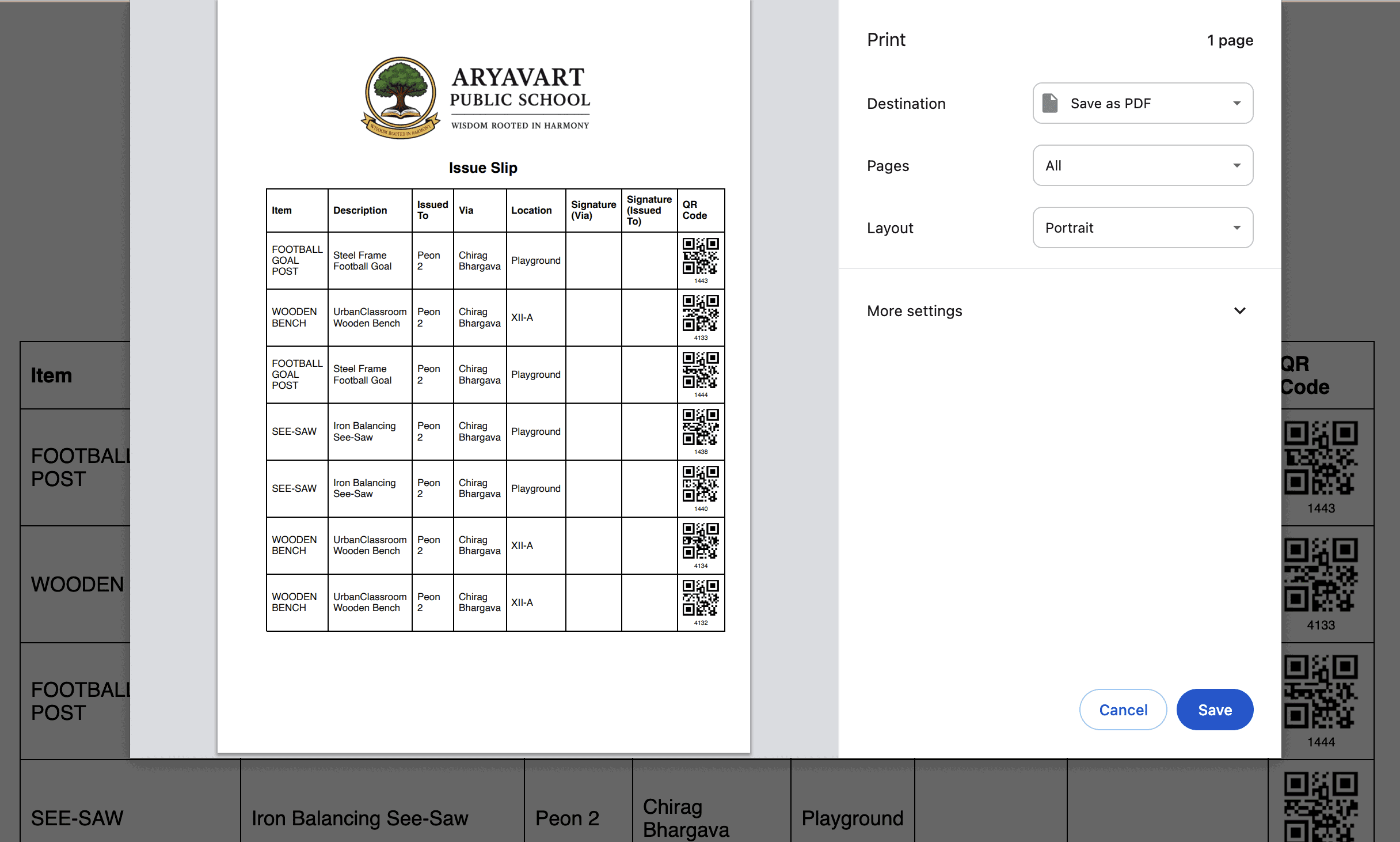Click background page QR code labeled 1444

[1321, 692]
